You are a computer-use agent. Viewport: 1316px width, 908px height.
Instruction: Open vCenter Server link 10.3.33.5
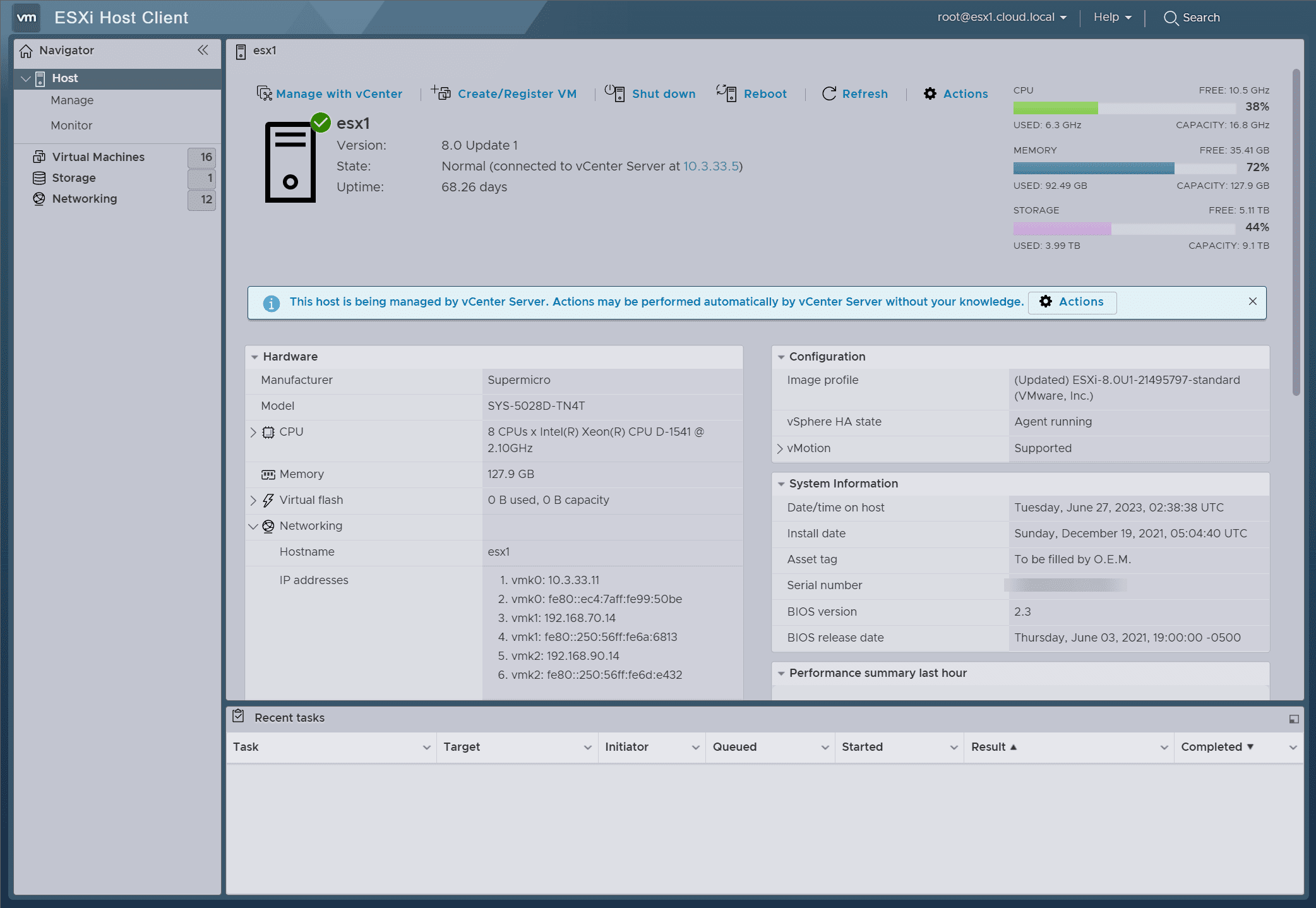(711, 166)
